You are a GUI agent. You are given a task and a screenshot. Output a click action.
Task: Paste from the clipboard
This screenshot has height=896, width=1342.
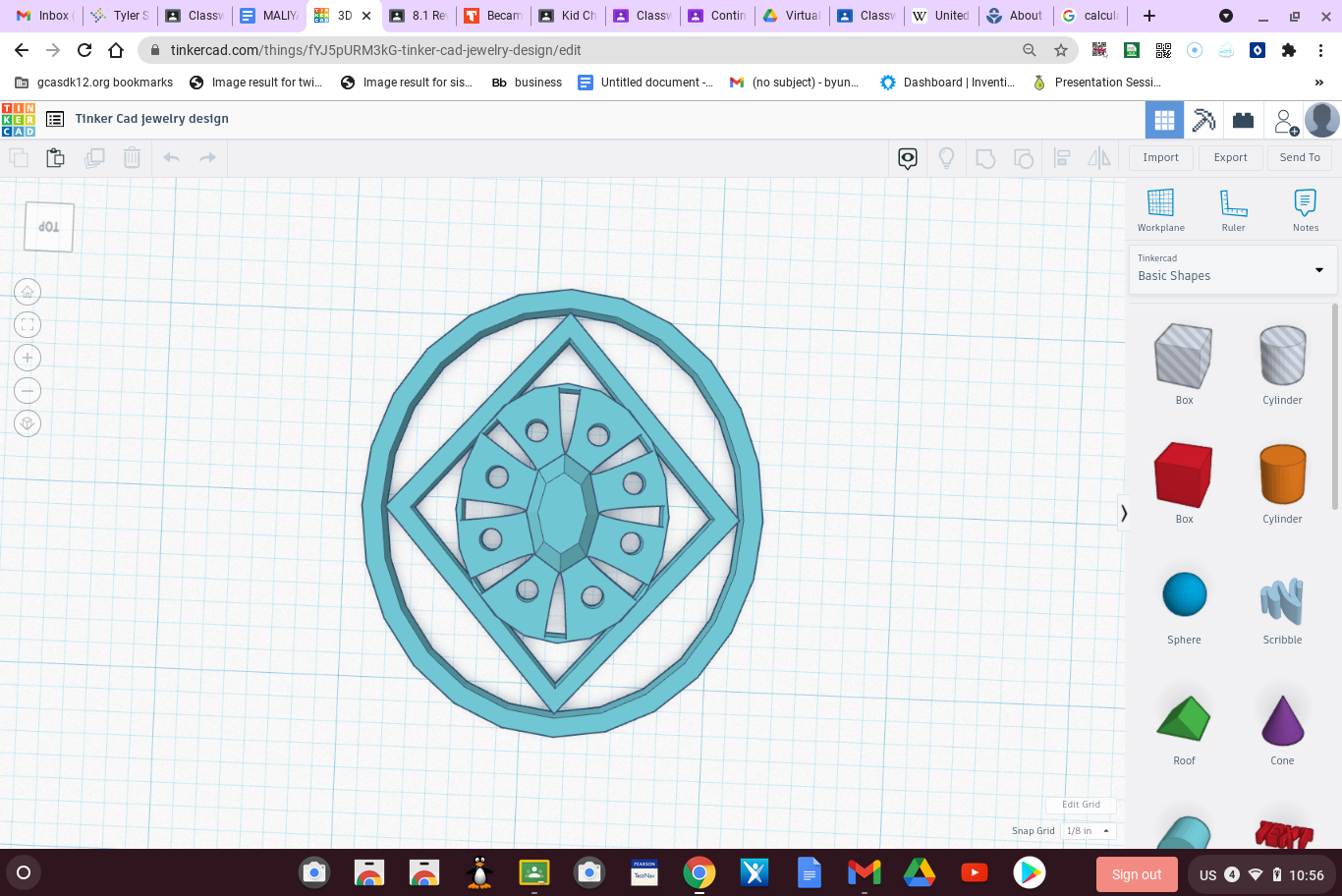(56, 157)
